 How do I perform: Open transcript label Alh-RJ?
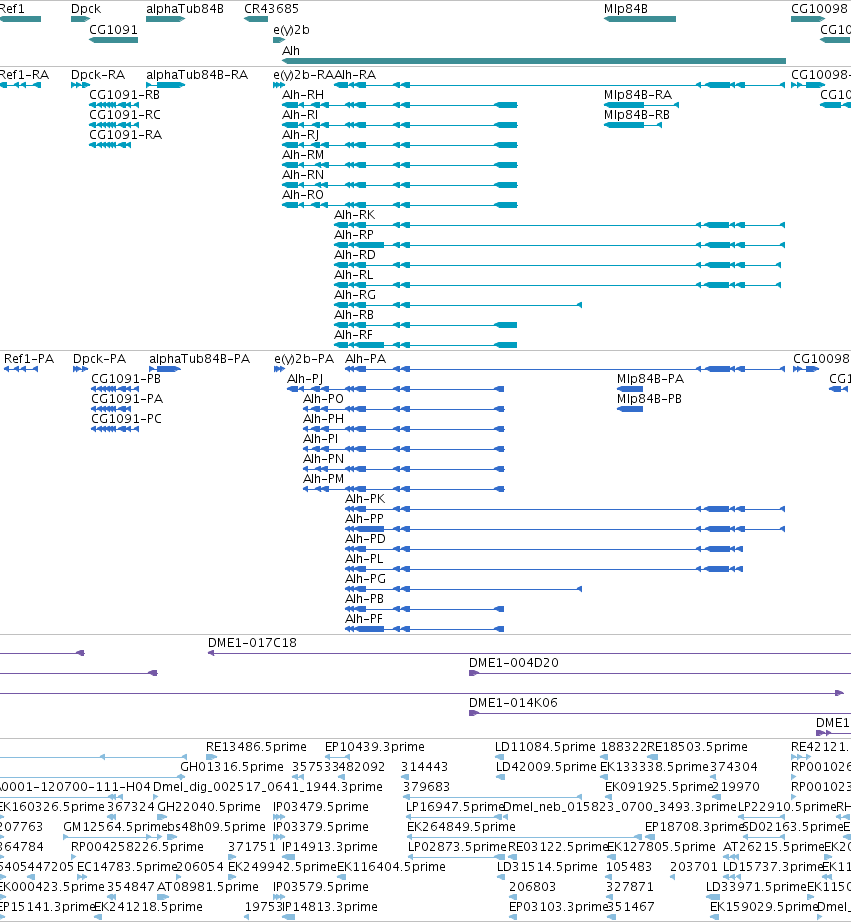(x=301, y=135)
